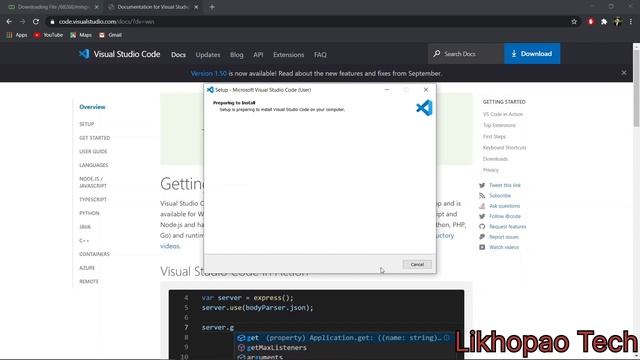Open the browser extensions puzzle icon

pos(604,22)
